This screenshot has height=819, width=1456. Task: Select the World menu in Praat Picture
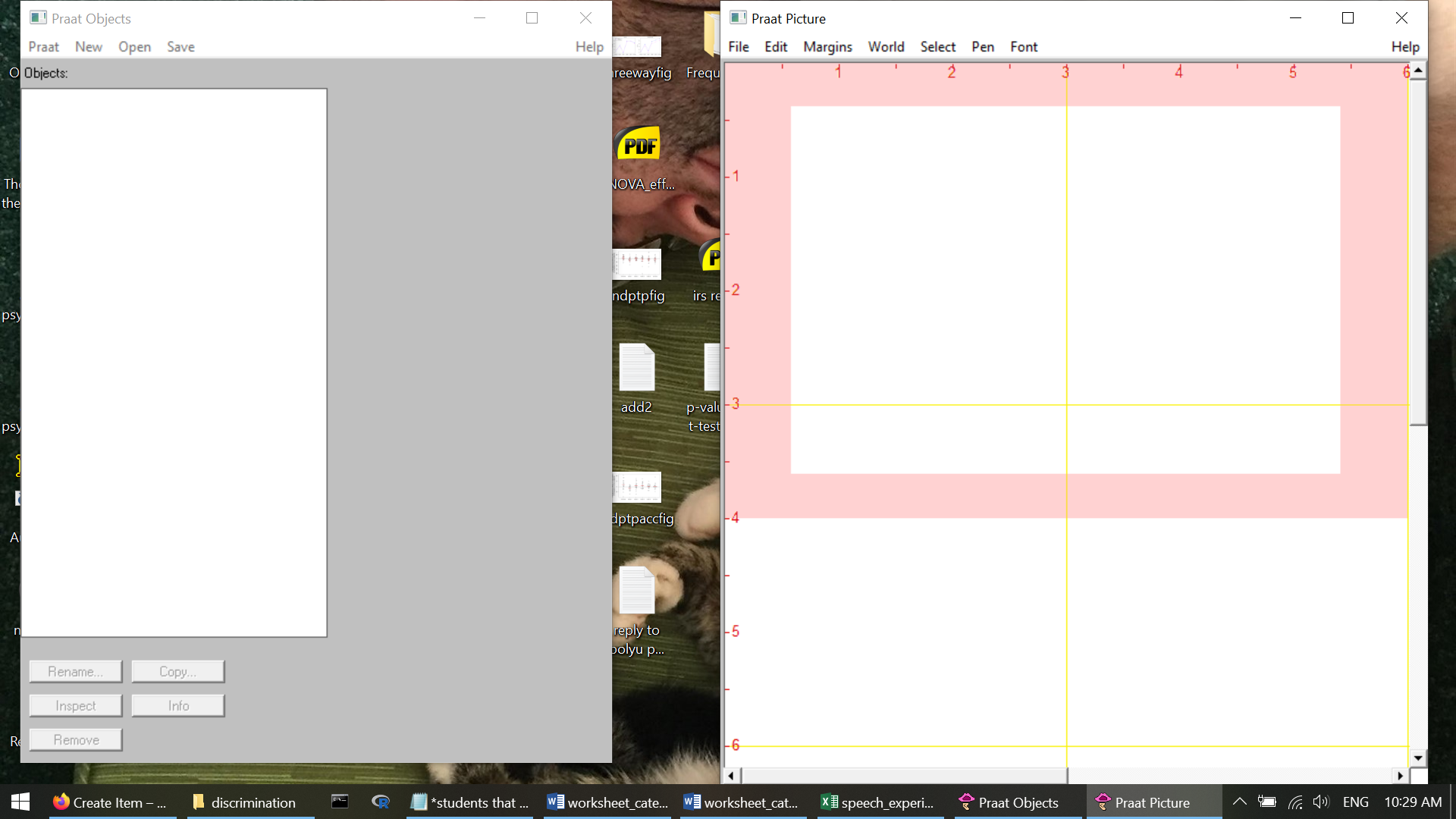(886, 46)
